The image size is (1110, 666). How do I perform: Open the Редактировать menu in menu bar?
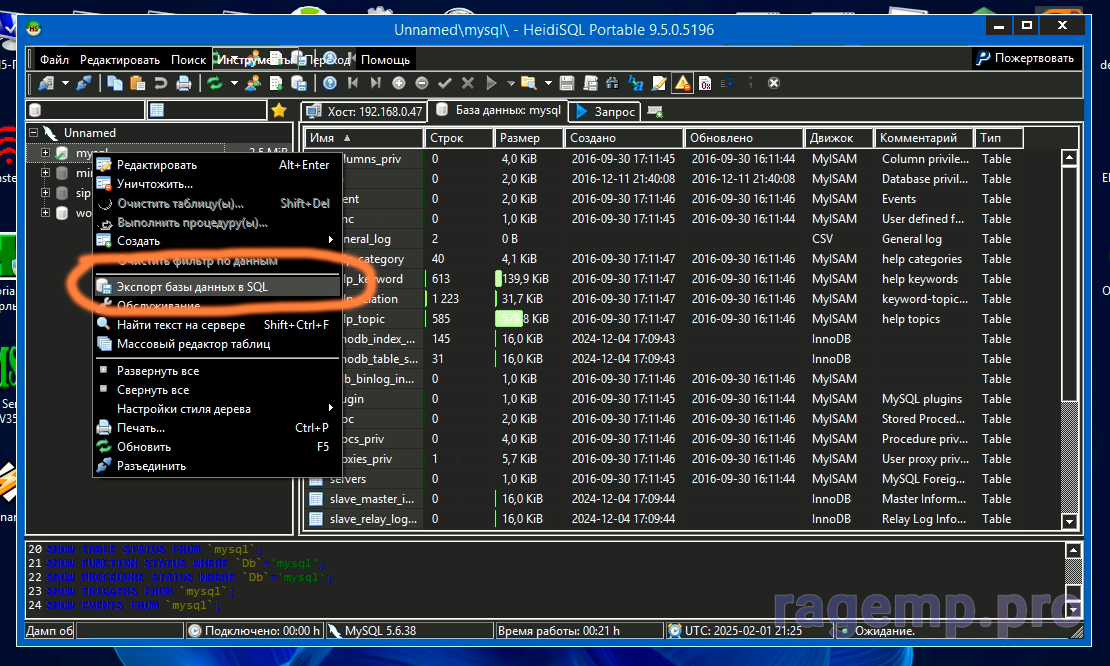[x=120, y=59]
